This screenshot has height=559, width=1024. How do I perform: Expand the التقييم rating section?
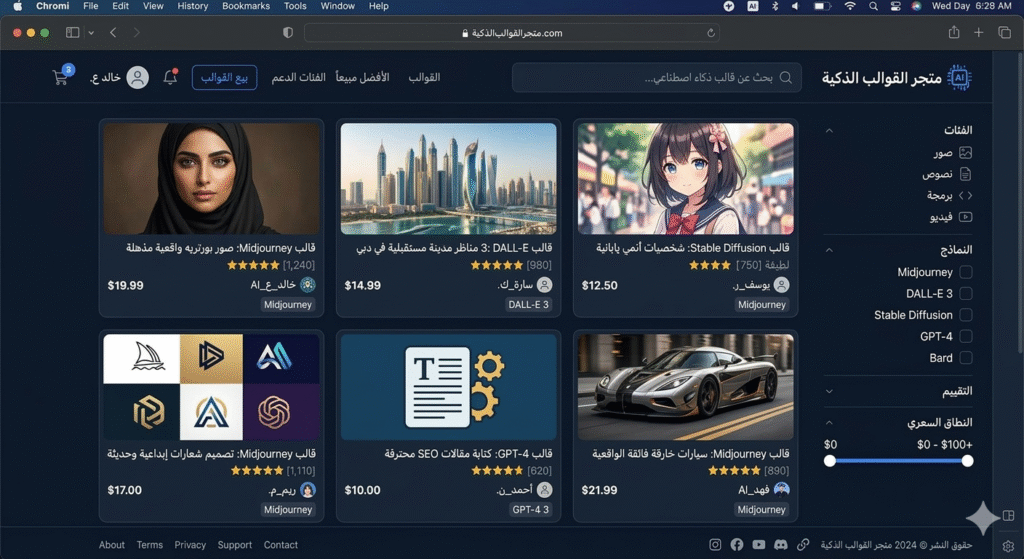pyautogui.click(x=829, y=391)
